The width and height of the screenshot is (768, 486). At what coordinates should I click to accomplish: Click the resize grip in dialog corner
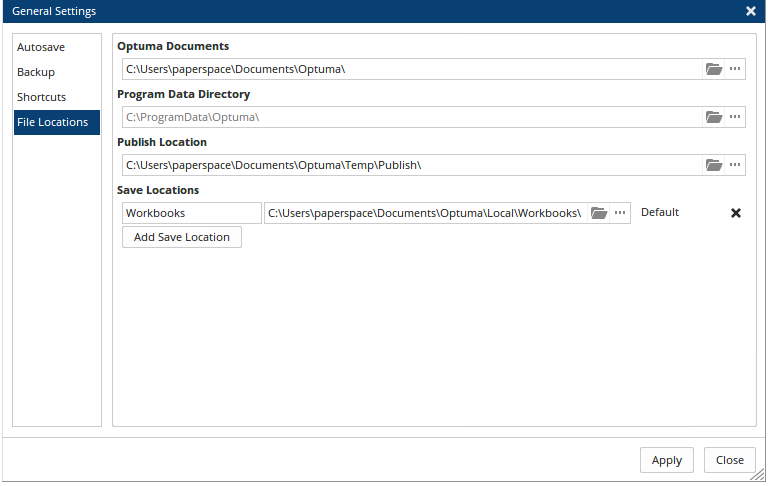point(759,474)
